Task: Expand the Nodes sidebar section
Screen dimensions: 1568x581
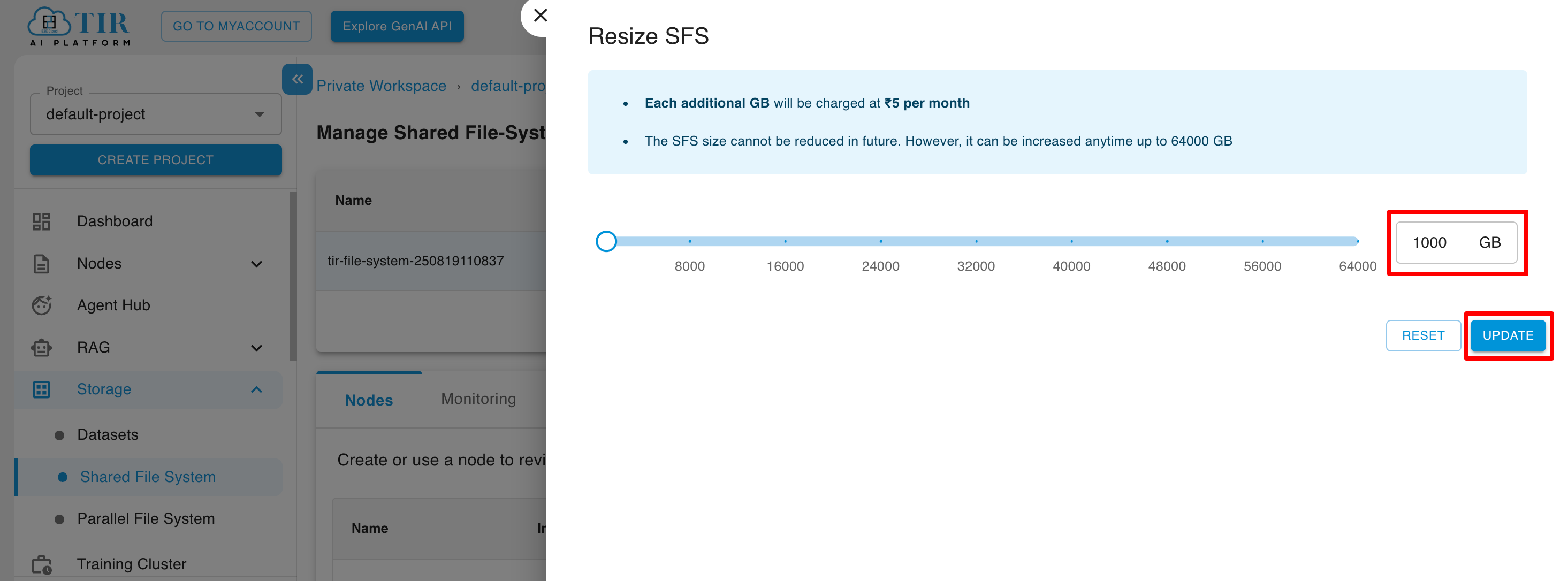Action: pos(257,263)
